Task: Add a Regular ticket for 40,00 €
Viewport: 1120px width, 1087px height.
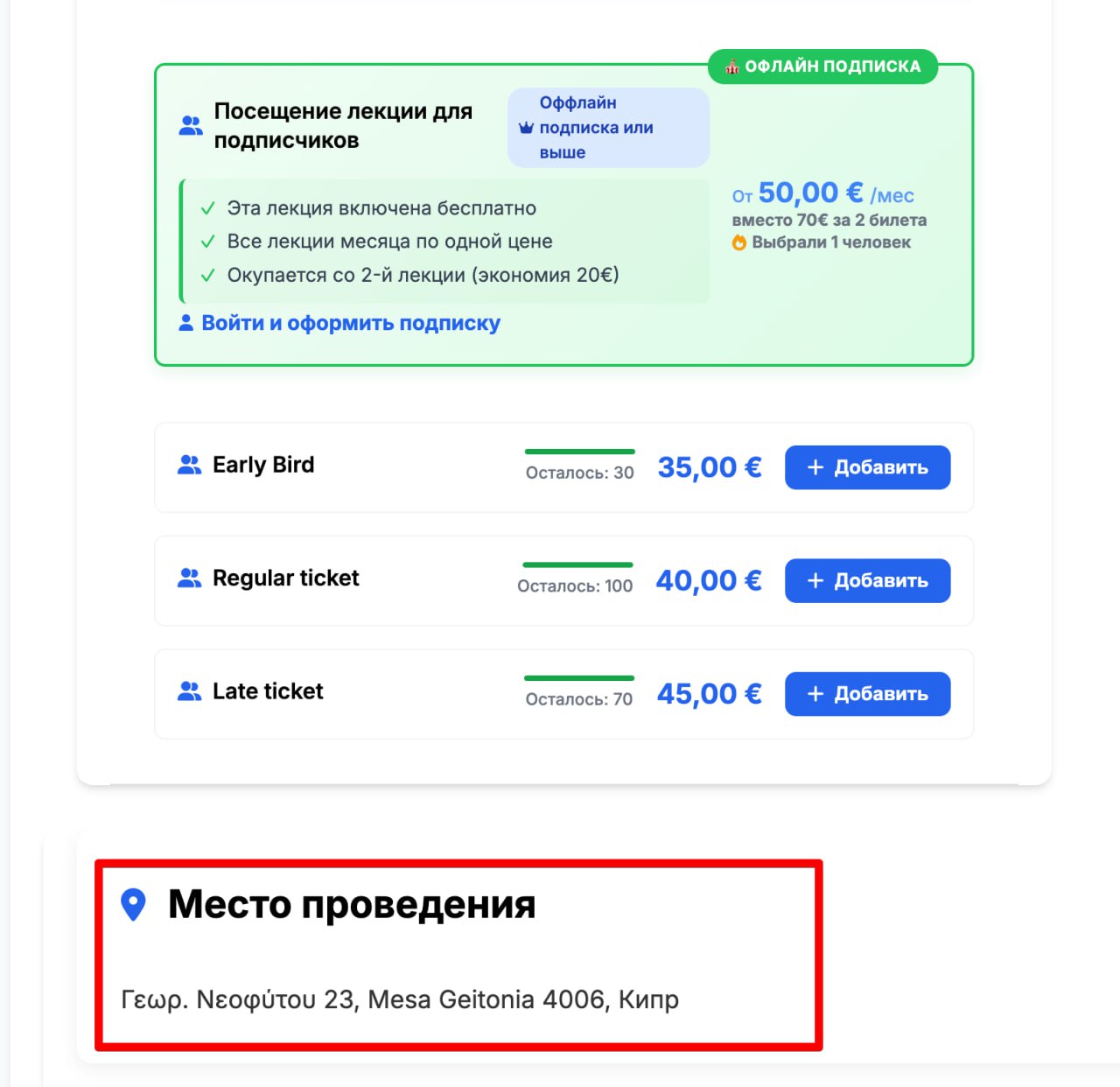Action: point(867,580)
